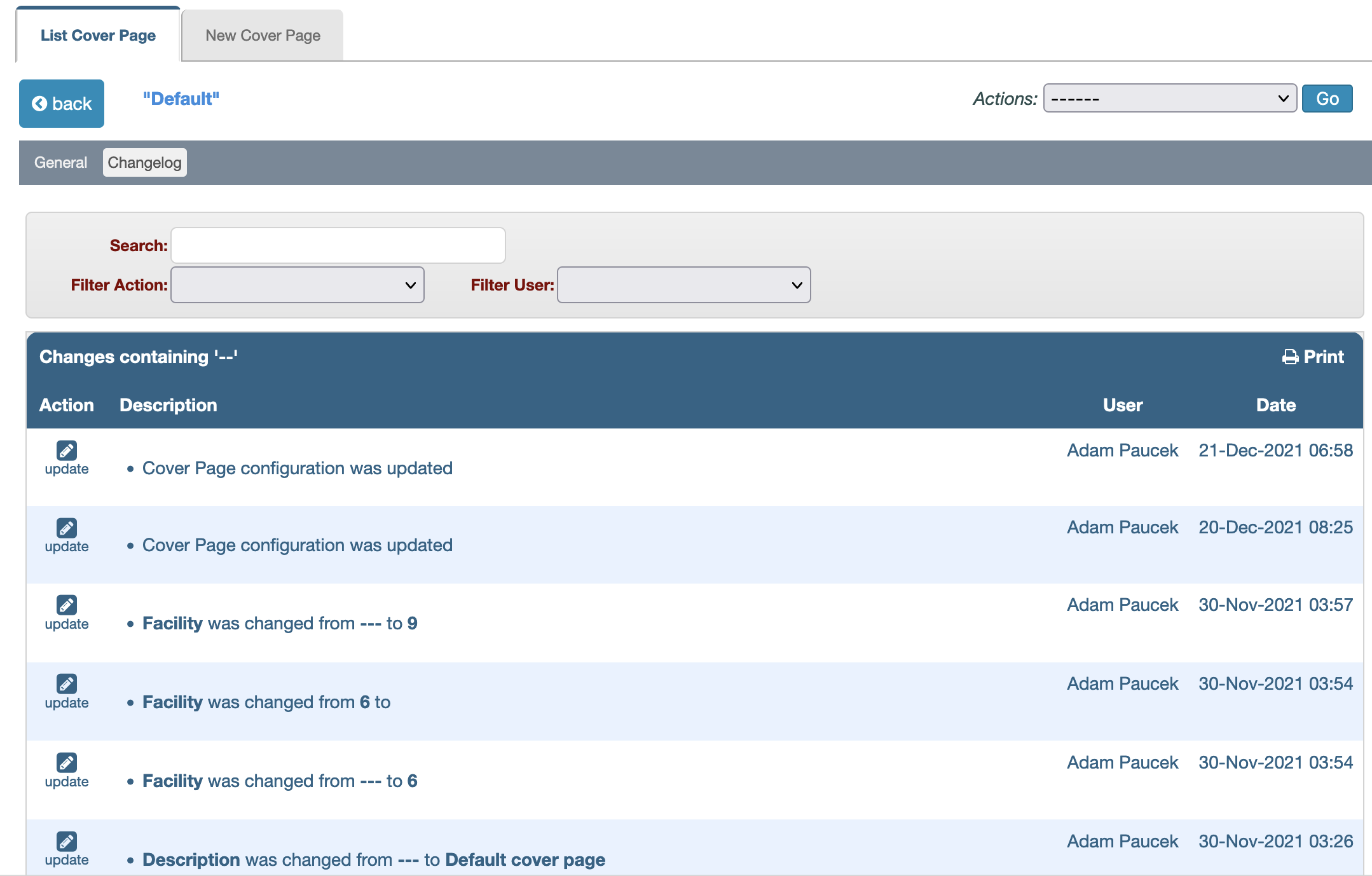Click Adam Paucek user in first row
This screenshot has height=876, width=1372.
pyautogui.click(x=1122, y=451)
